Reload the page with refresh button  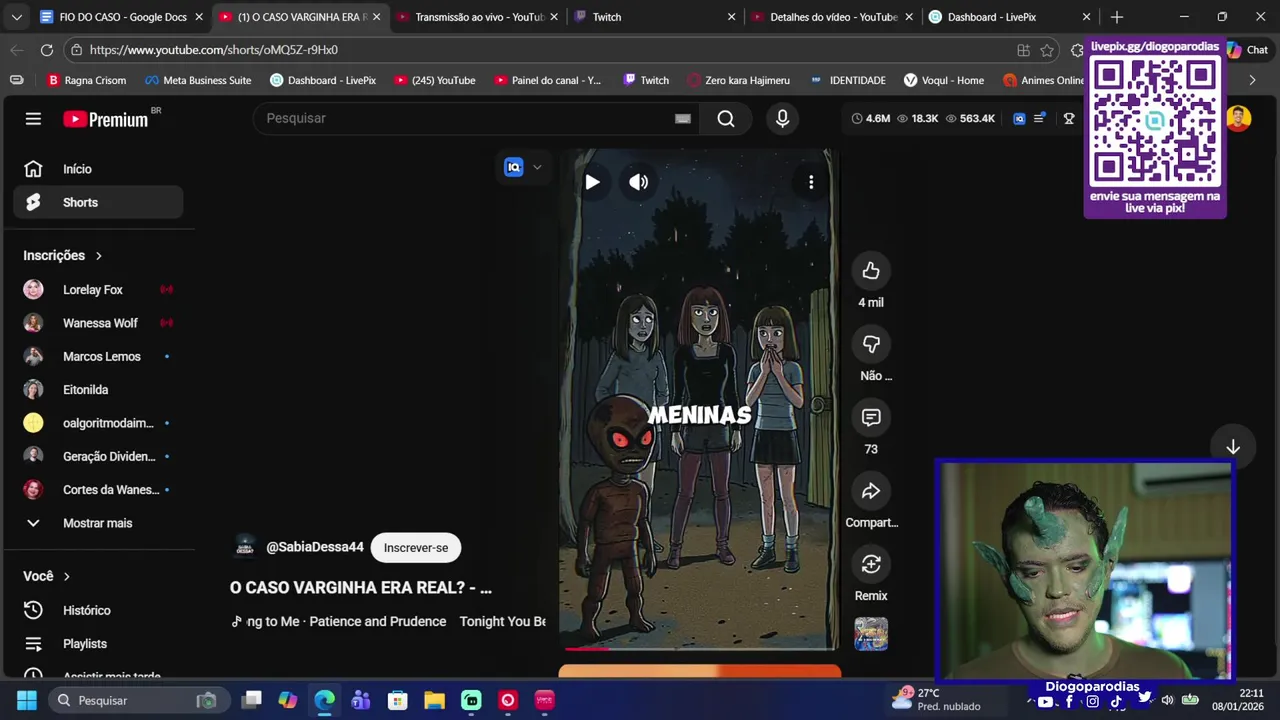click(47, 50)
